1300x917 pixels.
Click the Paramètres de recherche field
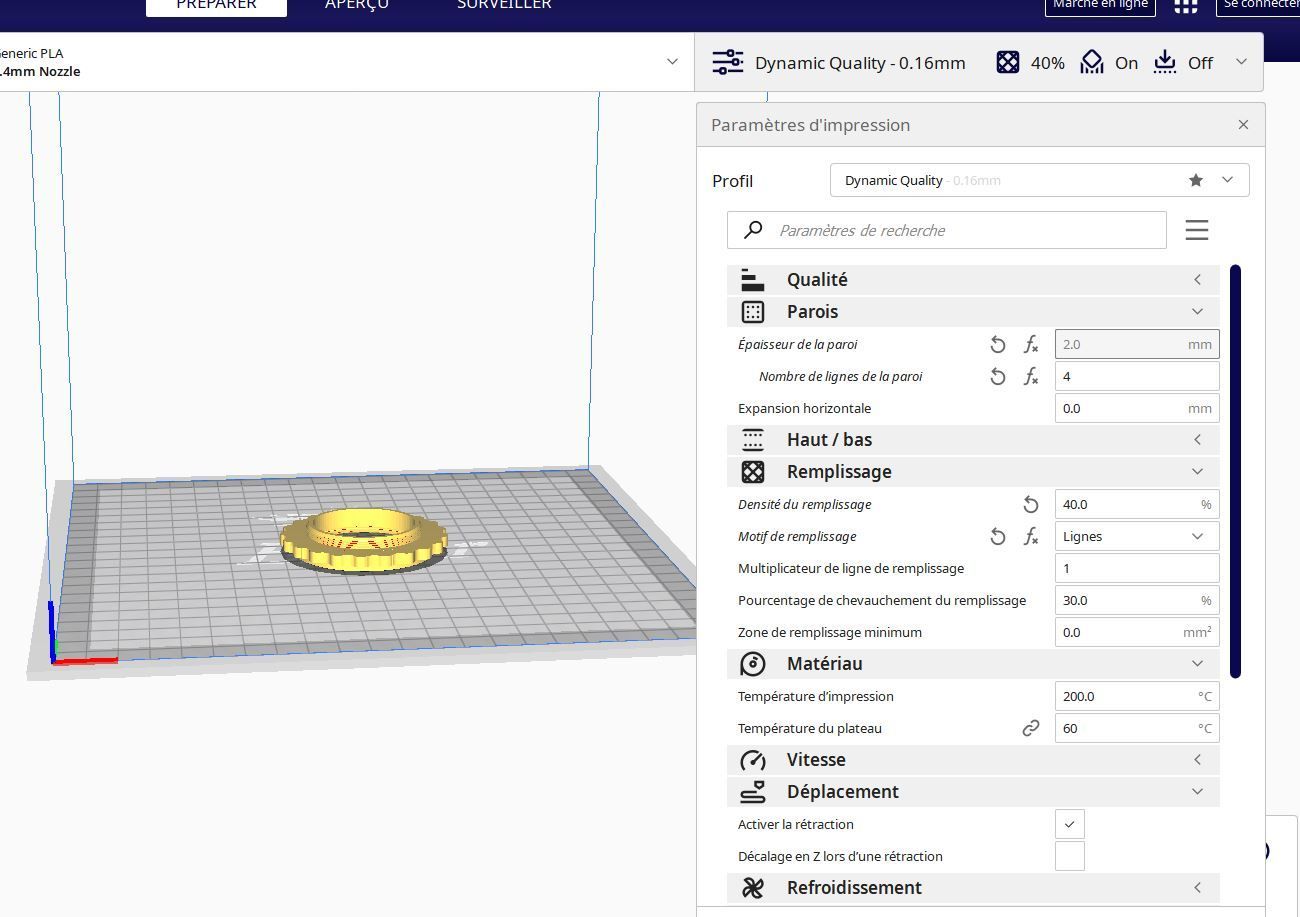(x=947, y=230)
